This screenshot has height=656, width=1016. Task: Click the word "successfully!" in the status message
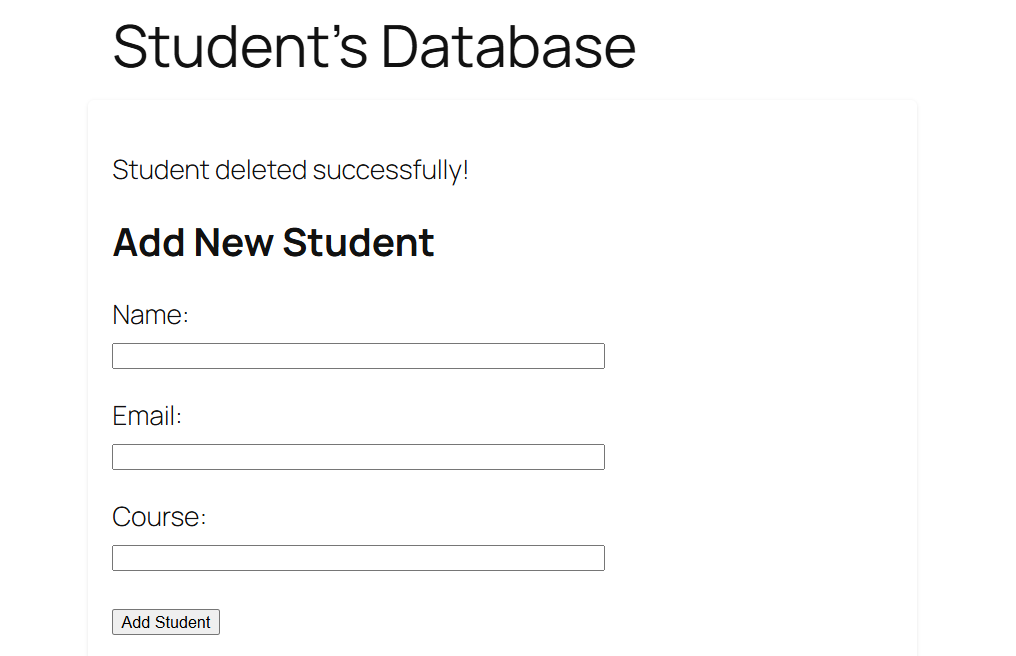(390, 170)
